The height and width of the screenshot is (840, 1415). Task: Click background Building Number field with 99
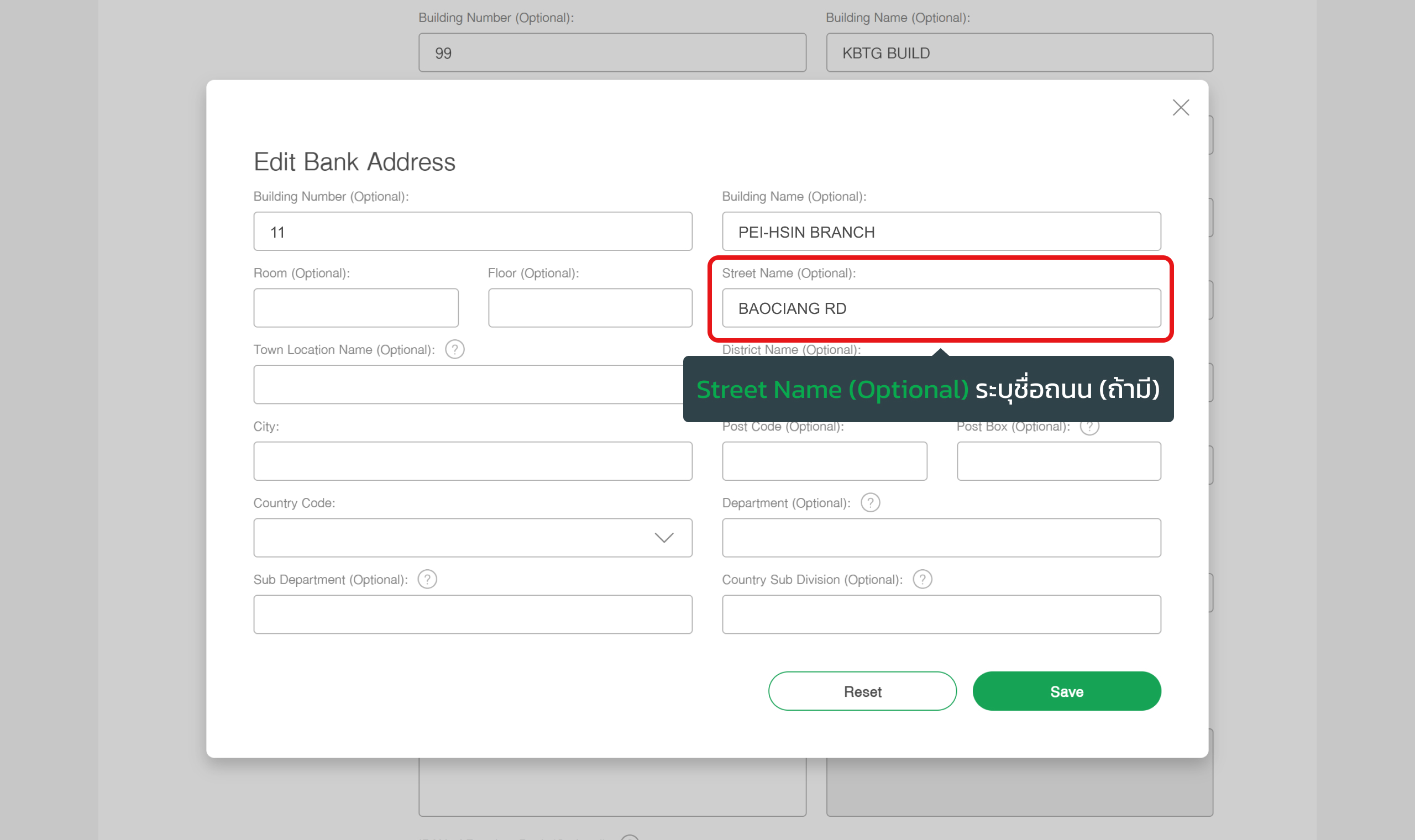tap(612, 53)
